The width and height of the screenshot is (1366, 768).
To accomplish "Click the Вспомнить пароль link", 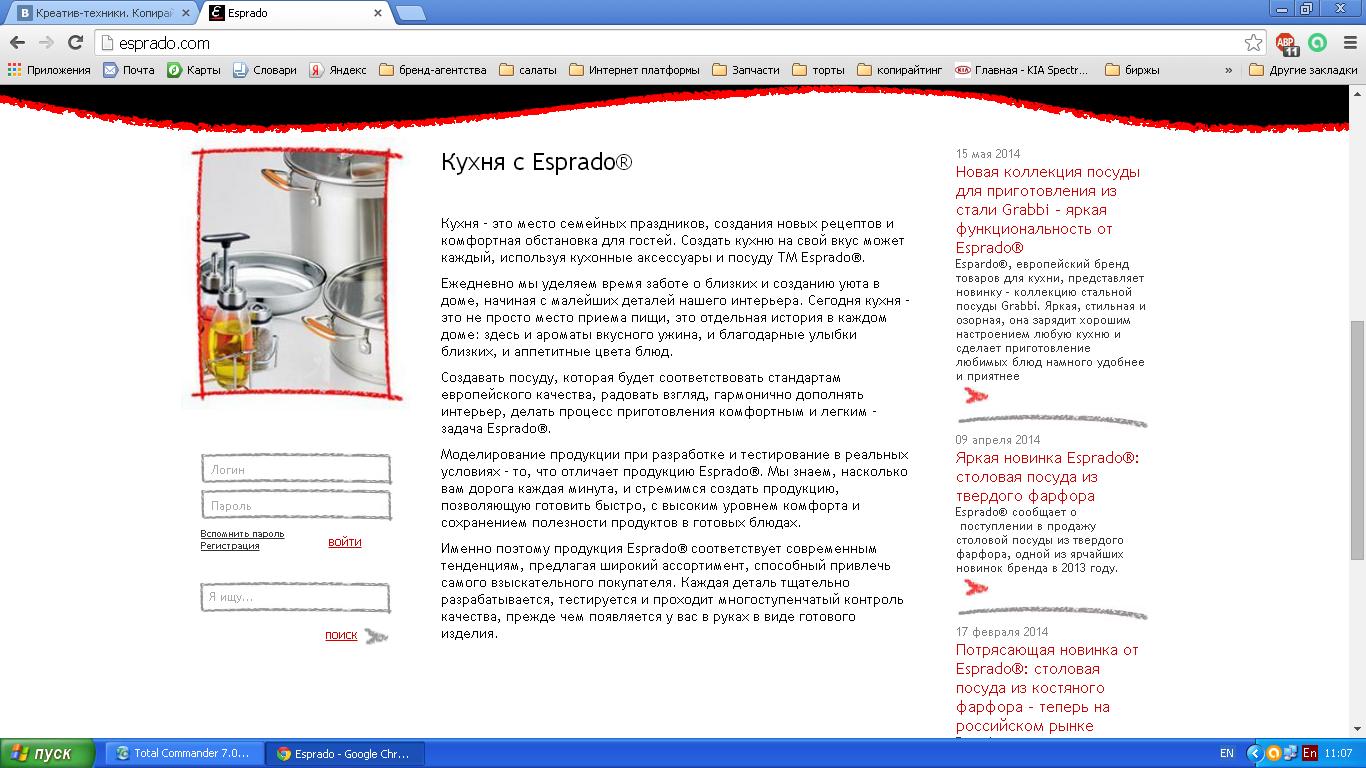I will (242, 534).
